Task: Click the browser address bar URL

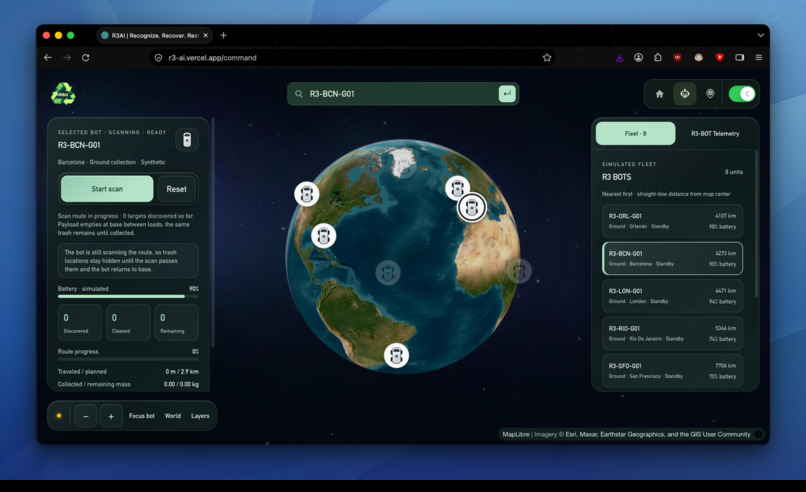Action: (212, 58)
